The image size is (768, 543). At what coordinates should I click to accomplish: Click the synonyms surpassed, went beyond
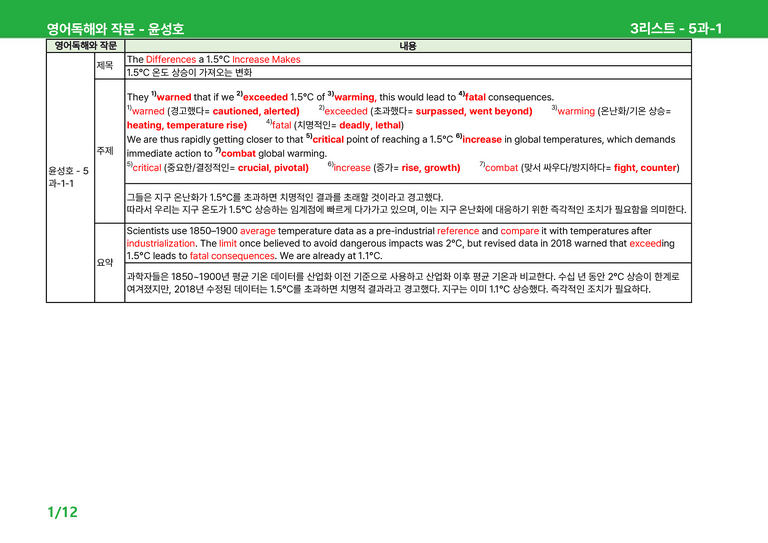(474, 111)
